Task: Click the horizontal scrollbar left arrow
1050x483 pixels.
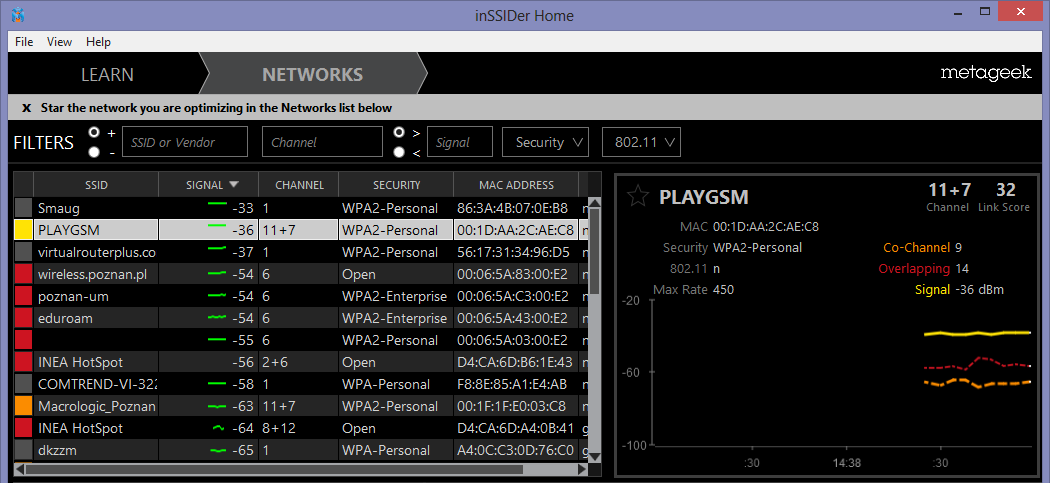Action: [x=19, y=469]
